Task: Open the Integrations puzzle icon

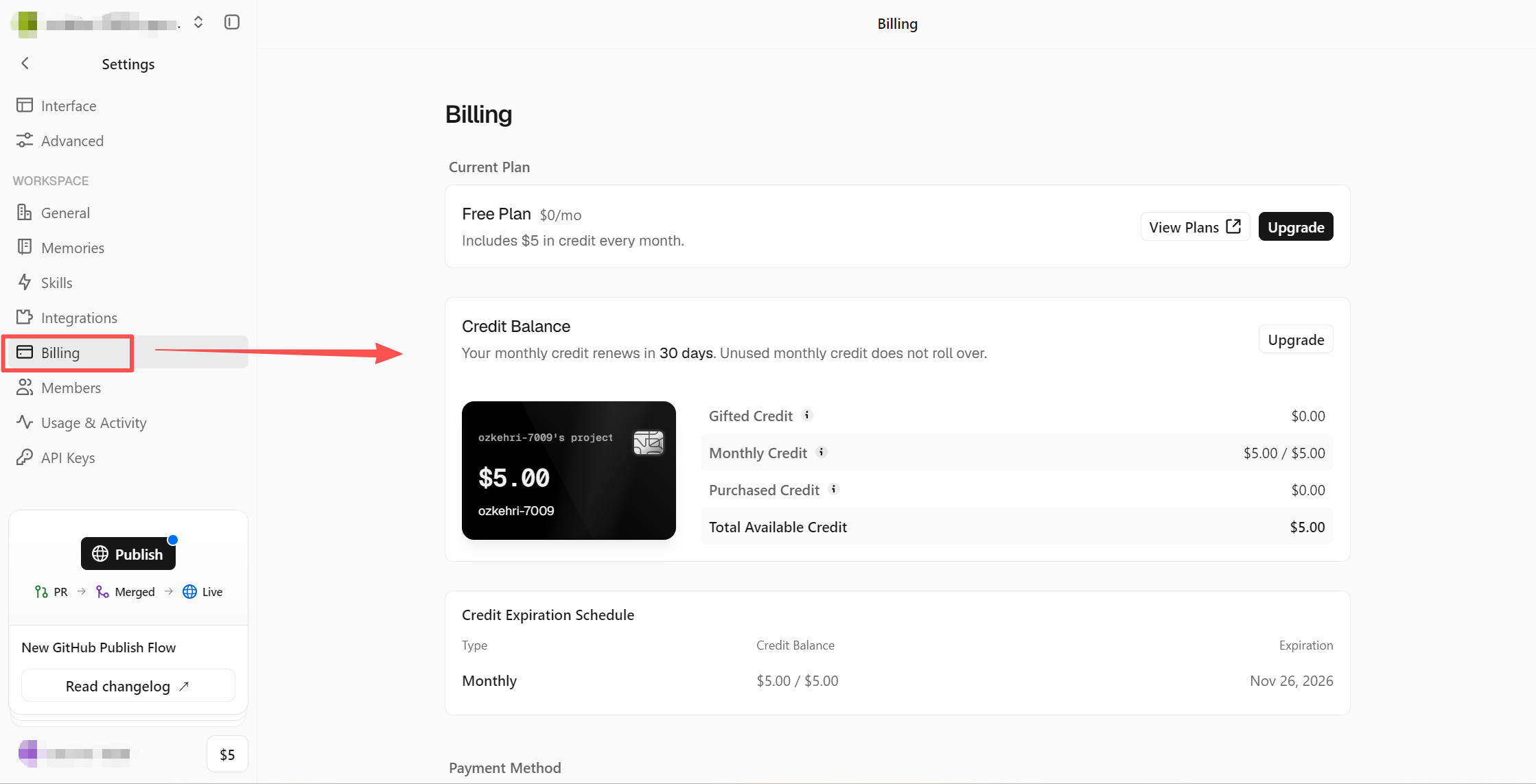Action: [x=25, y=318]
